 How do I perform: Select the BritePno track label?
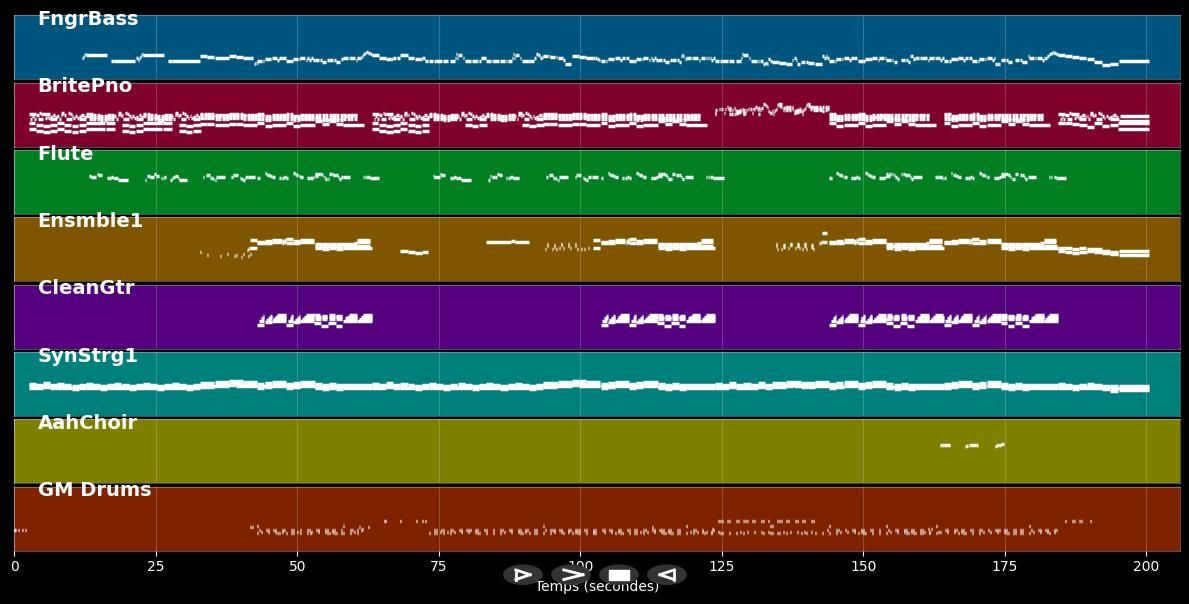[85, 86]
